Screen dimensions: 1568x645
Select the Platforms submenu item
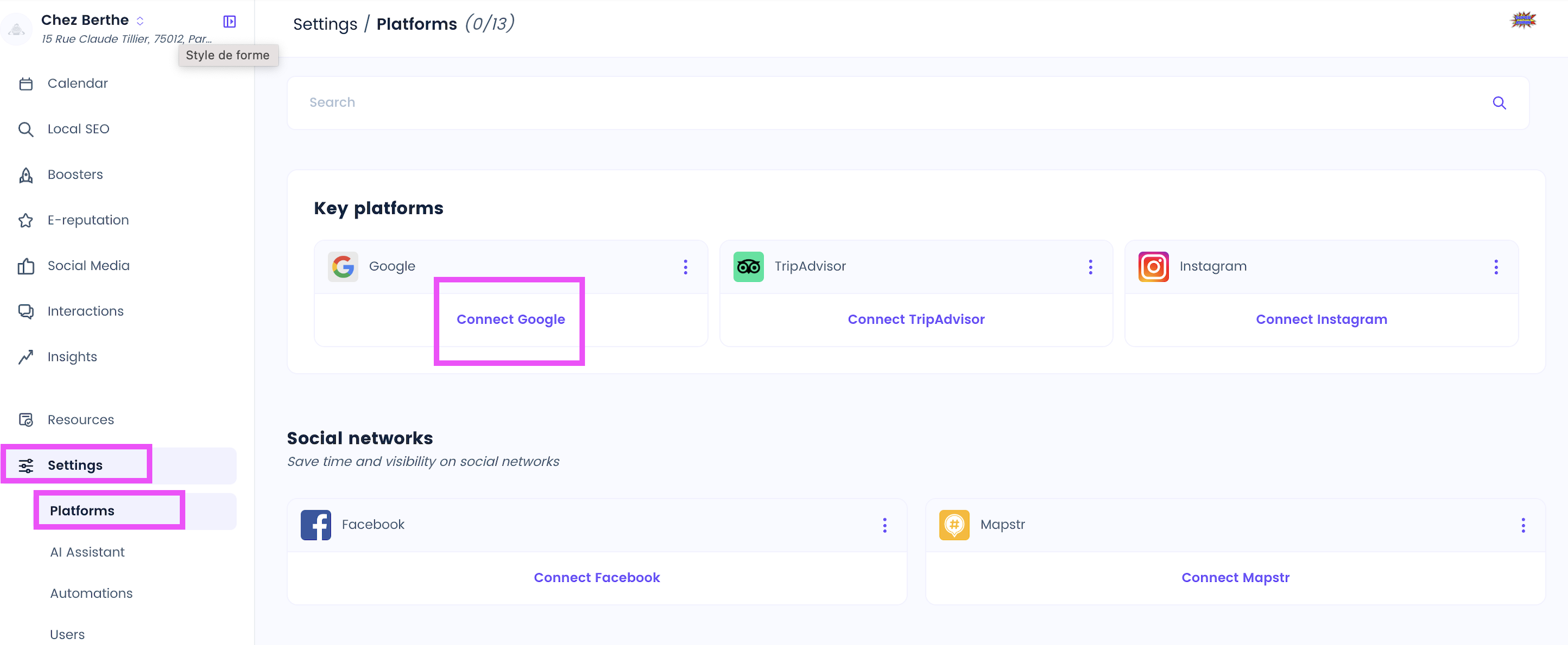pyautogui.click(x=136, y=511)
